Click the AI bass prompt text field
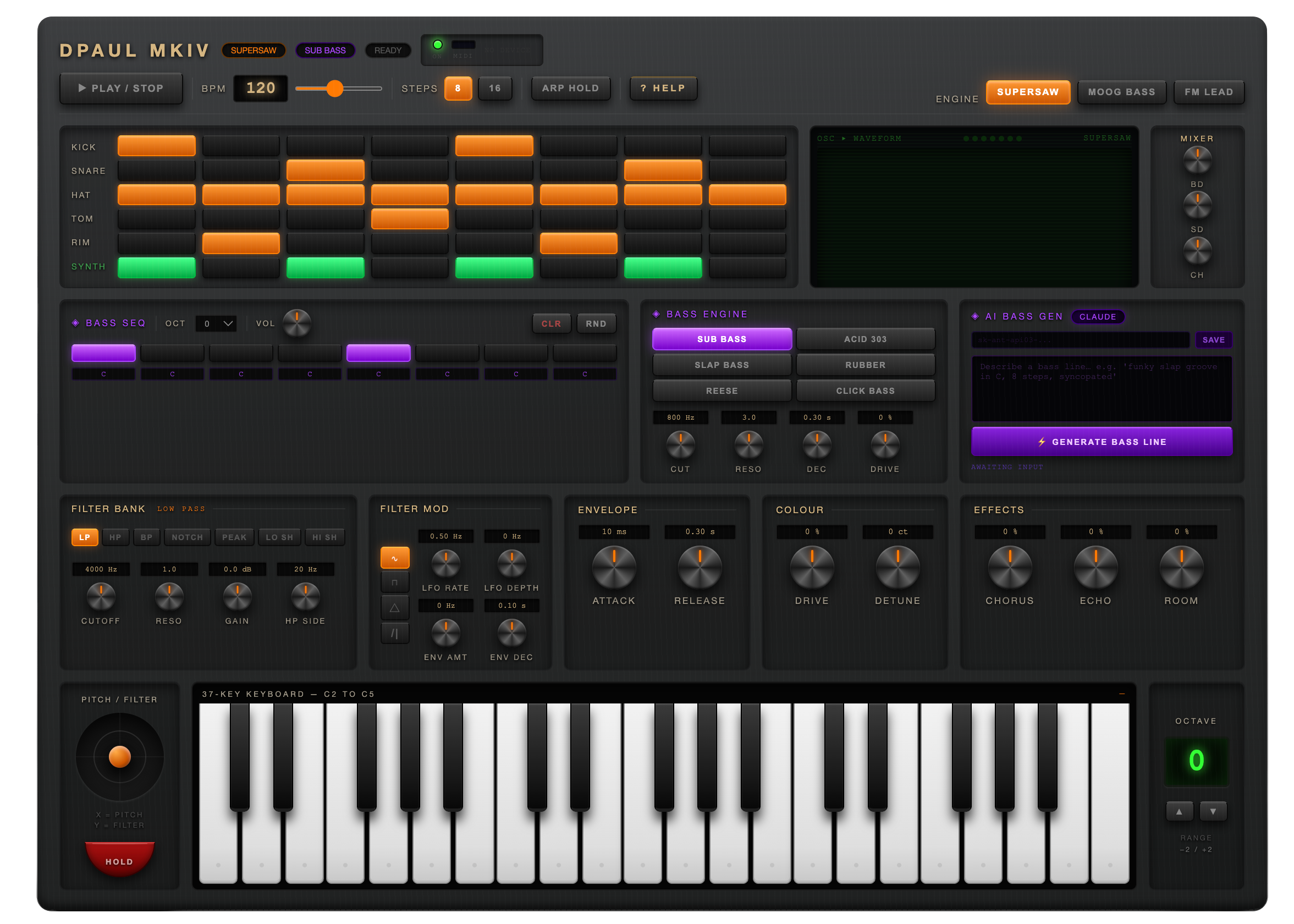Viewport: 1294px width, 924px height. pyautogui.click(x=1101, y=390)
